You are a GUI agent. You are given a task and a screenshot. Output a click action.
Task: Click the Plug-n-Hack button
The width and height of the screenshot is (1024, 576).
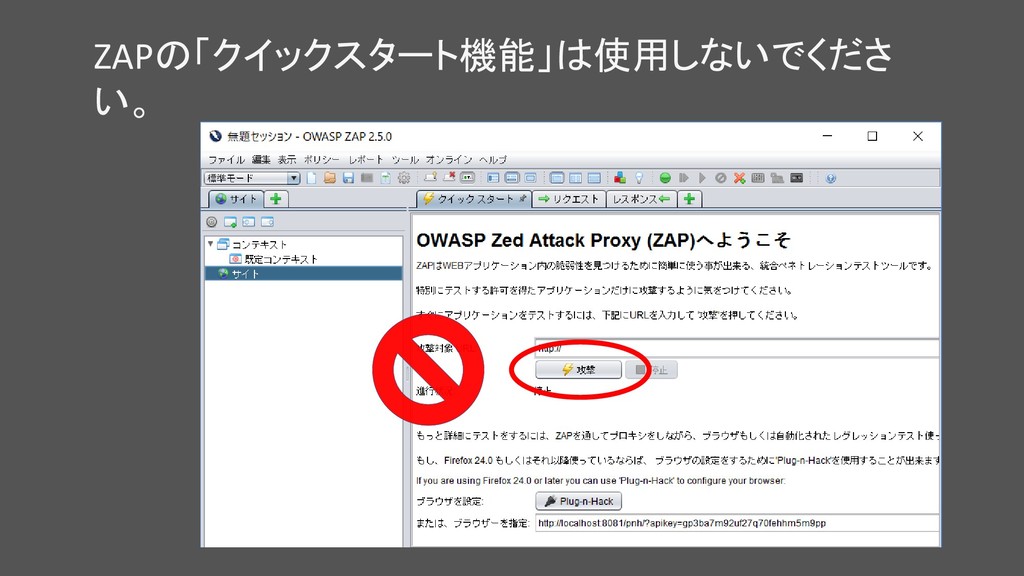[578, 501]
